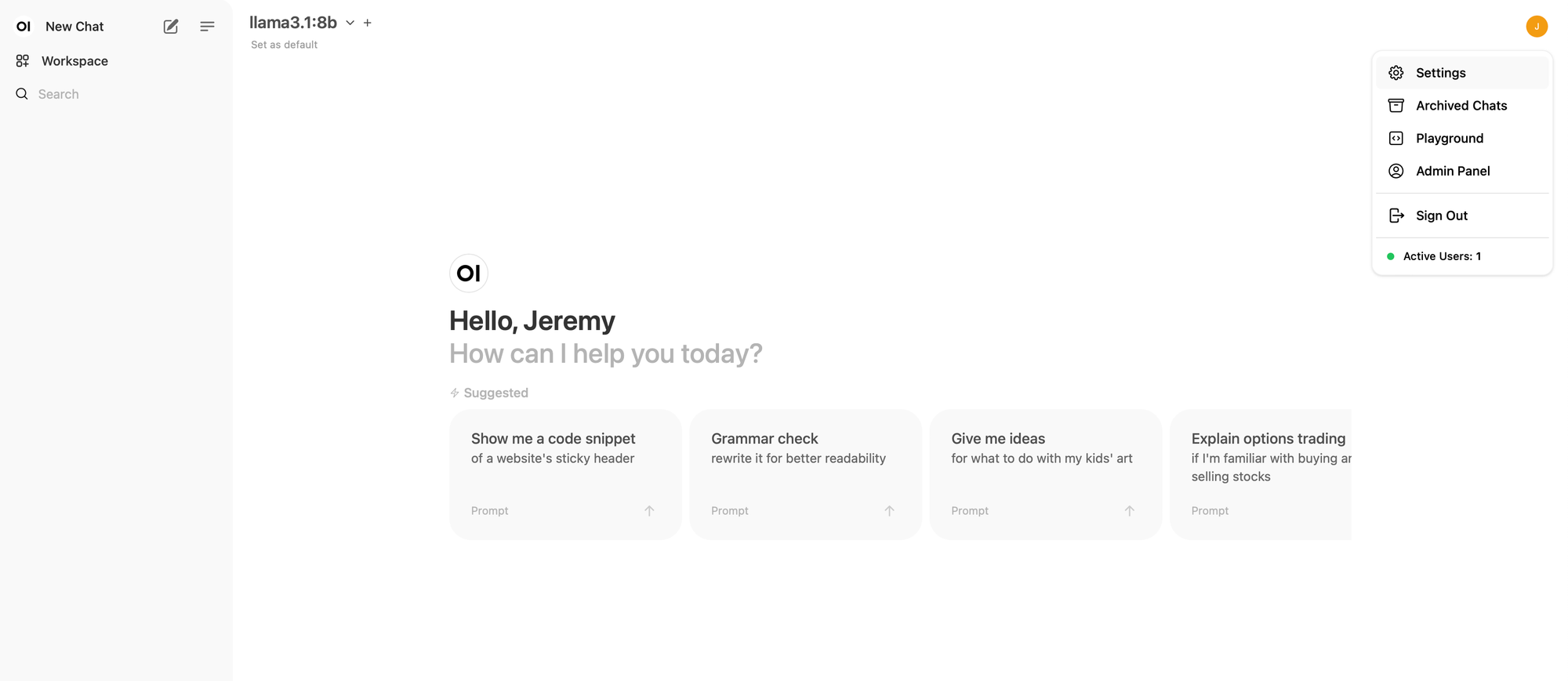Click arrow on 'Give me ideas' card
The image size is (1568, 681).
1129,511
